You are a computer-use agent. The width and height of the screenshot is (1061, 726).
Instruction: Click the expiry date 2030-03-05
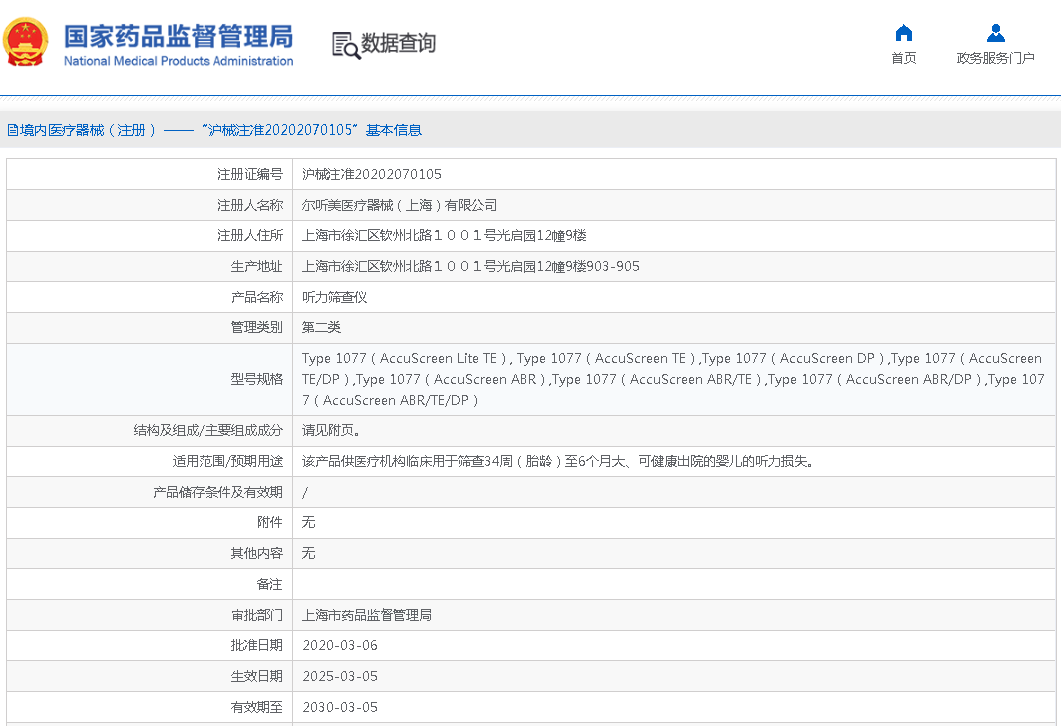pos(340,707)
